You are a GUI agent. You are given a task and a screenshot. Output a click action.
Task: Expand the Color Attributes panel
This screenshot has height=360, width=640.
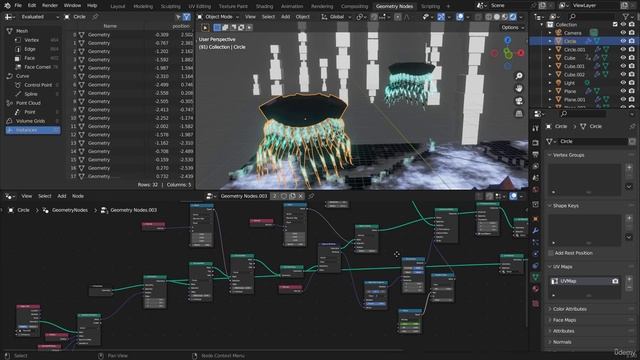click(x=550, y=309)
